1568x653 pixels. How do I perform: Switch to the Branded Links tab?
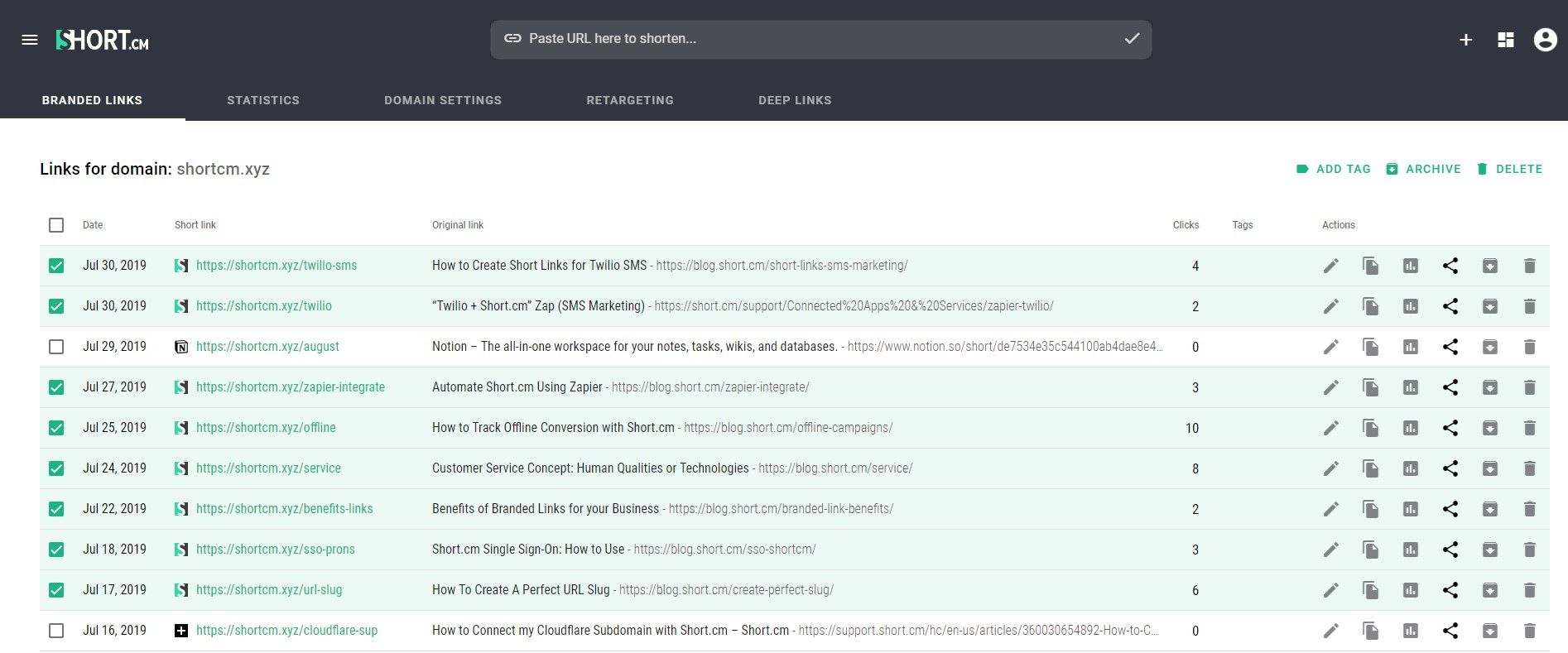pyautogui.click(x=92, y=100)
